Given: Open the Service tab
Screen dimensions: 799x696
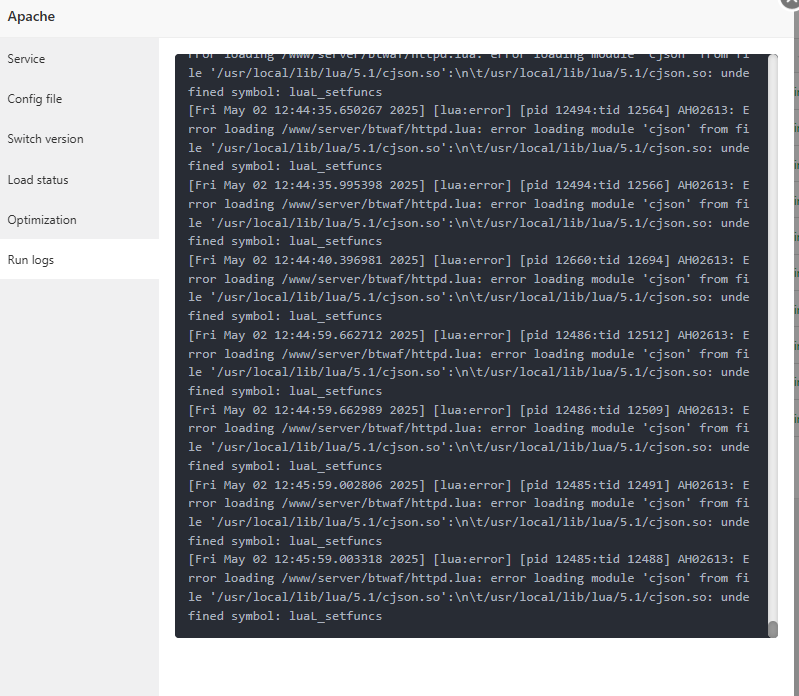Looking at the screenshot, I should (79, 59).
